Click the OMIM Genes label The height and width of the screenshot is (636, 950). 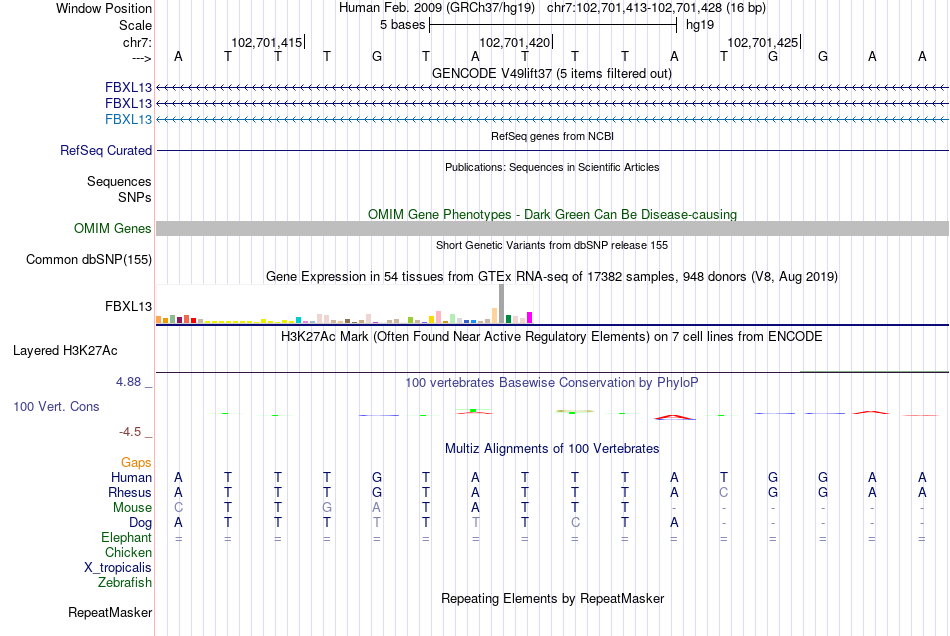coord(112,228)
